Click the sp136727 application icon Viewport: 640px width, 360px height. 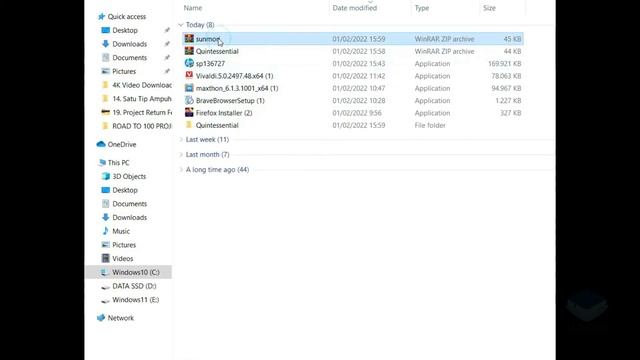pyautogui.click(x=189, y=63)
